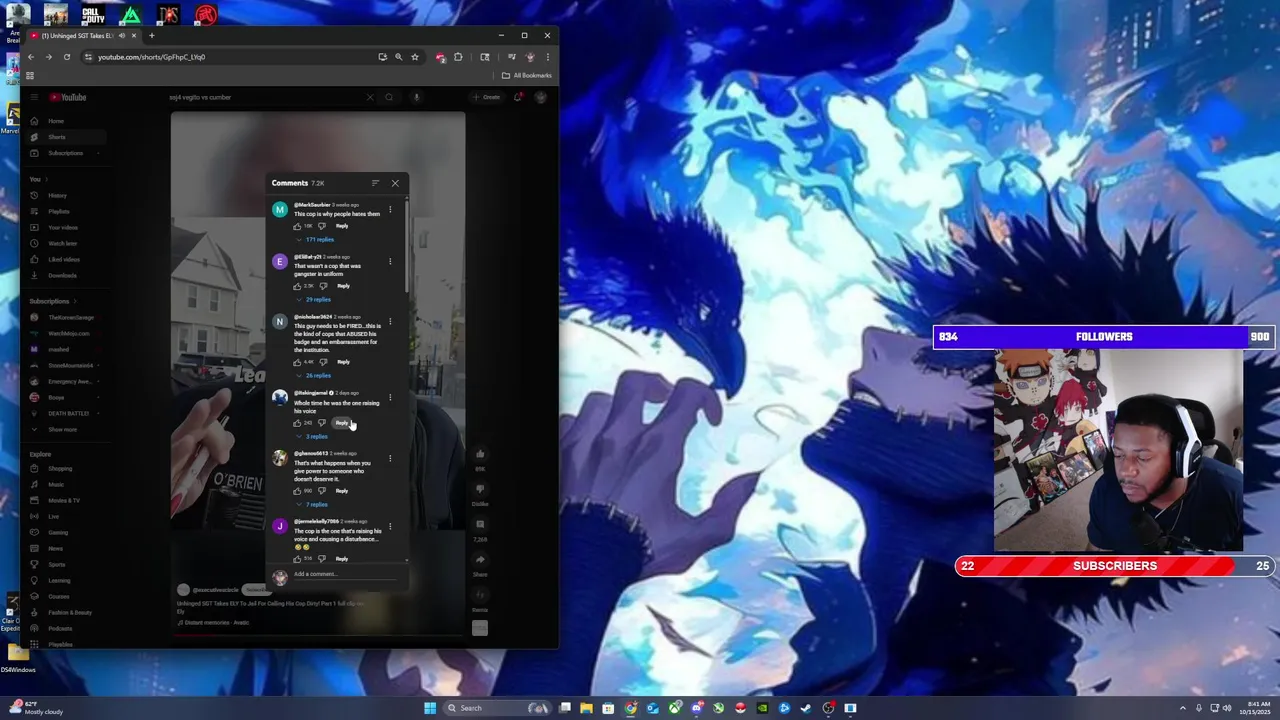
Task: Subscribe to @executivecircle channel
Action: 257,590
